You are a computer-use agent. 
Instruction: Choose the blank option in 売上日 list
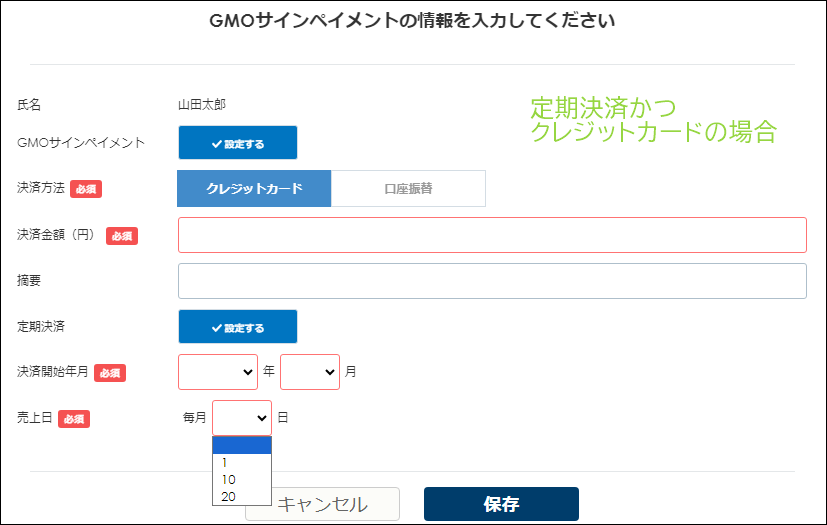242,445
